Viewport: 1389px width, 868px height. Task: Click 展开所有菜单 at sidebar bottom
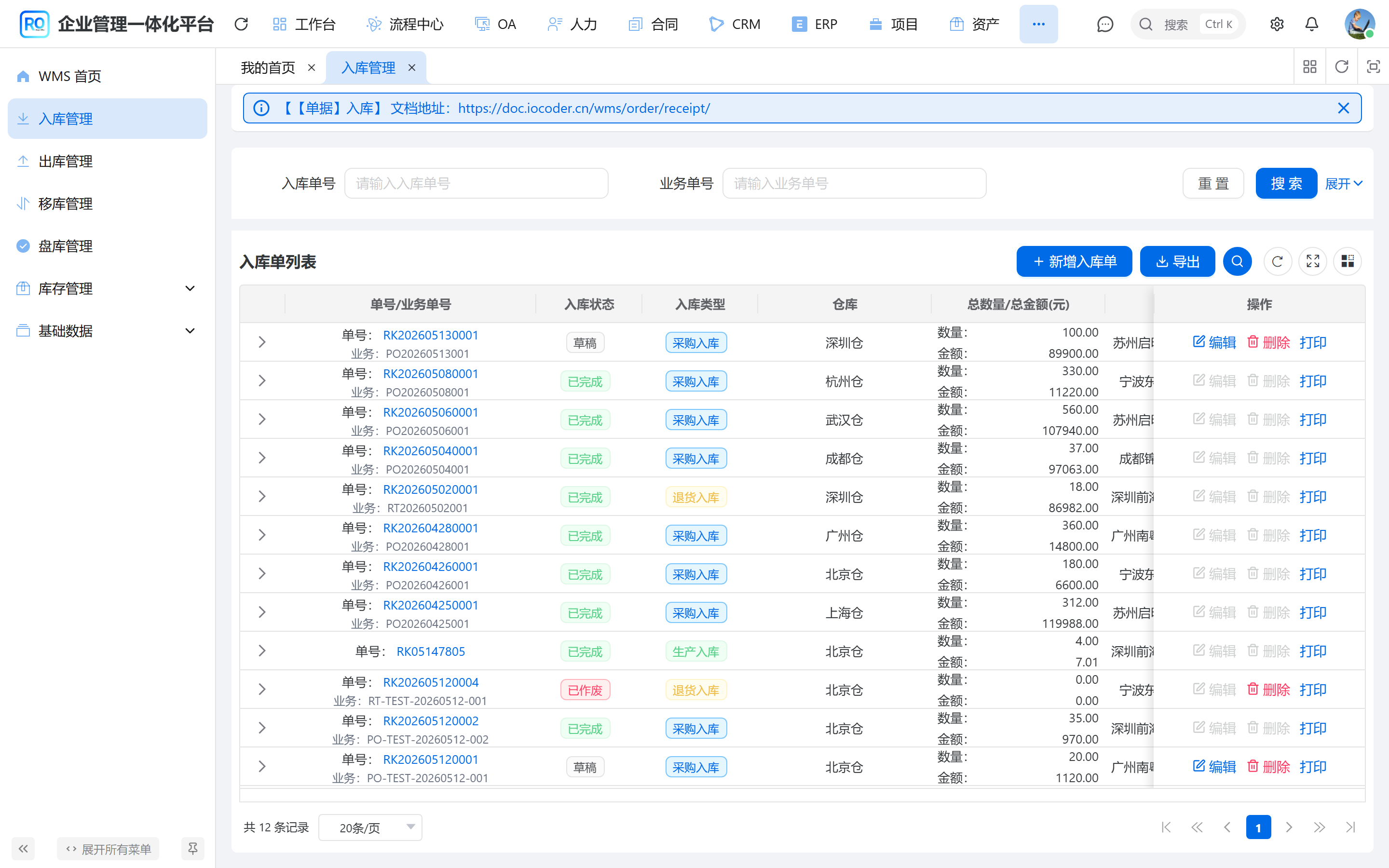click(x=109, y=849)
